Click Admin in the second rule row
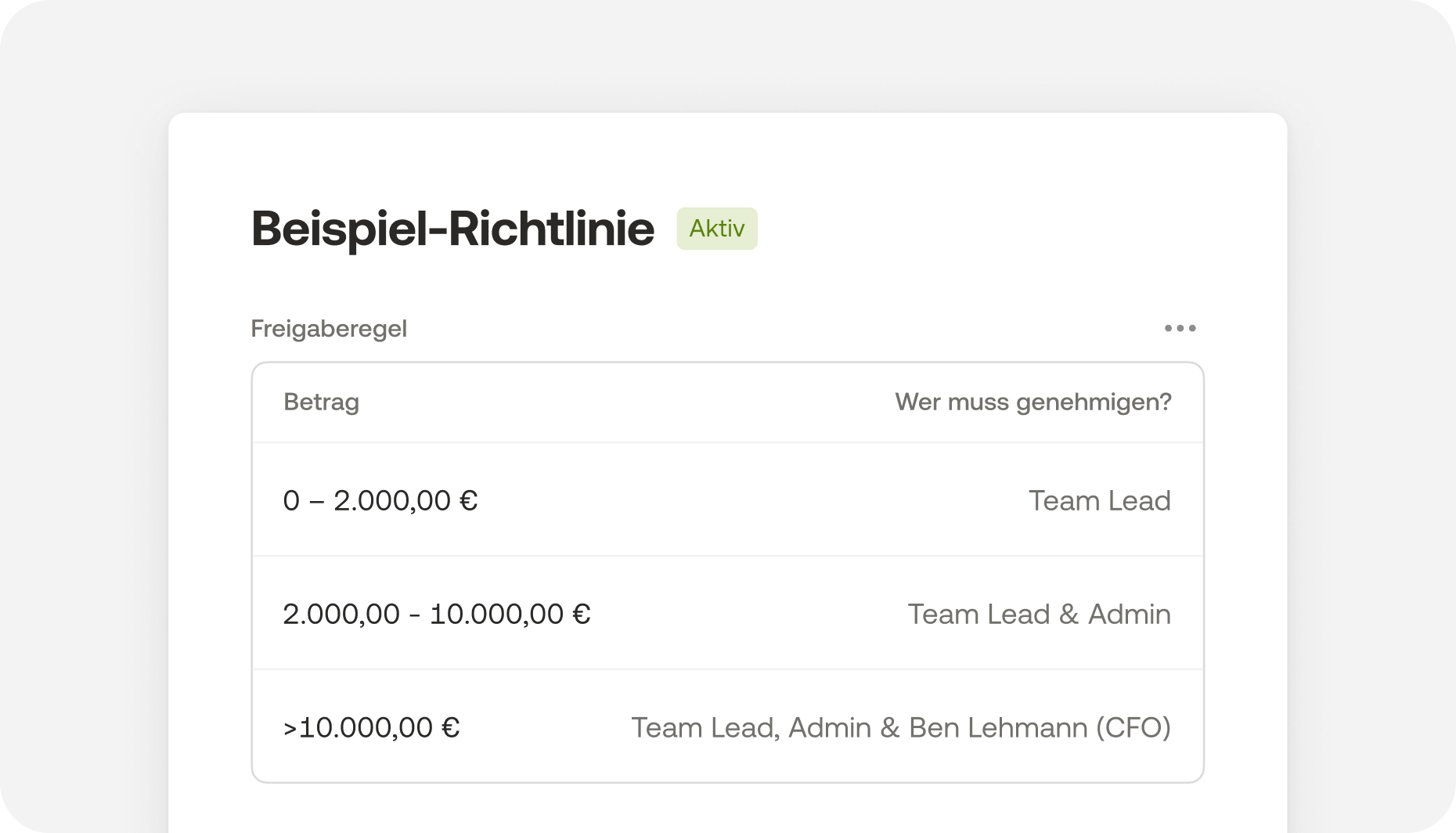Screen dimensions: 1456x833 pyautogui.click(x=1129, y=615)
